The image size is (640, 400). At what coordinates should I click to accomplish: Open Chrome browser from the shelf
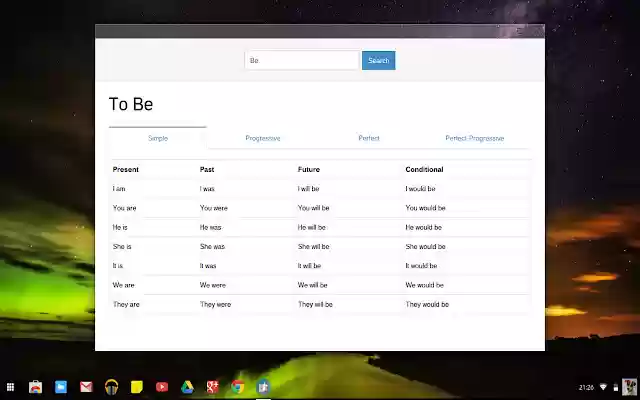click(x=238, y=387)
